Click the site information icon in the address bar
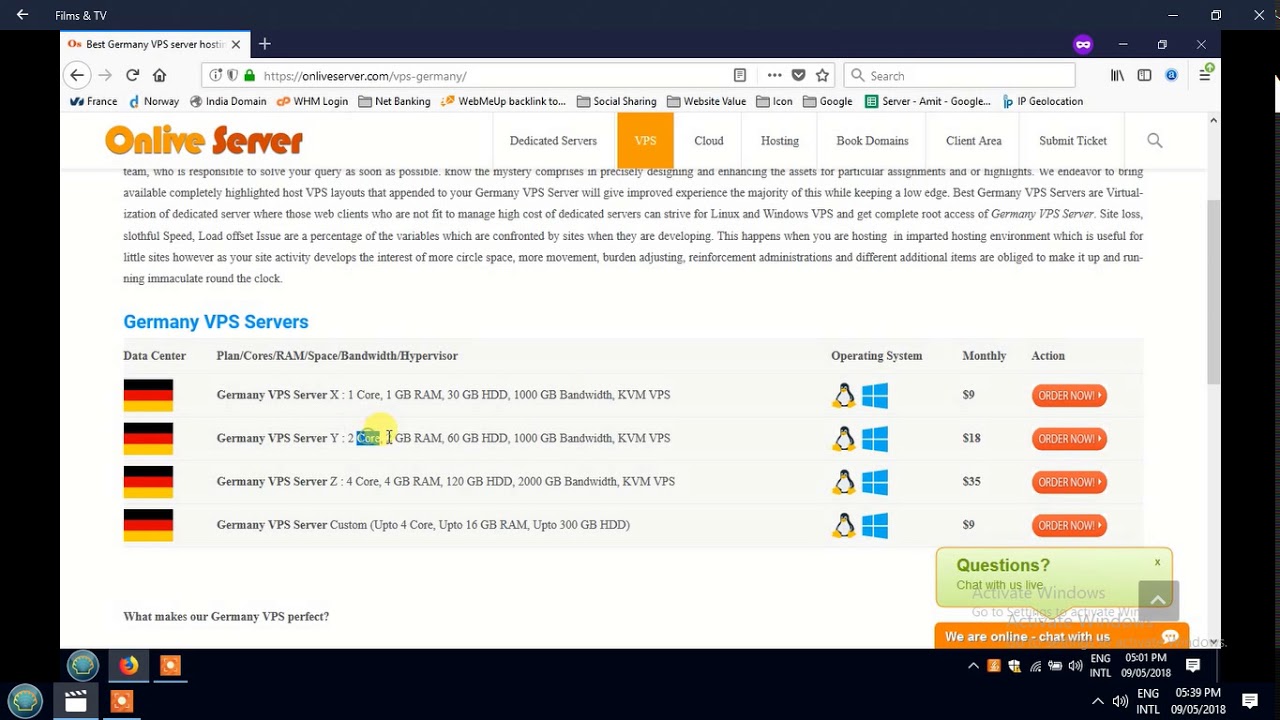Image resolution: width=1280 pixels, height=720 pixels. (216, 75)
